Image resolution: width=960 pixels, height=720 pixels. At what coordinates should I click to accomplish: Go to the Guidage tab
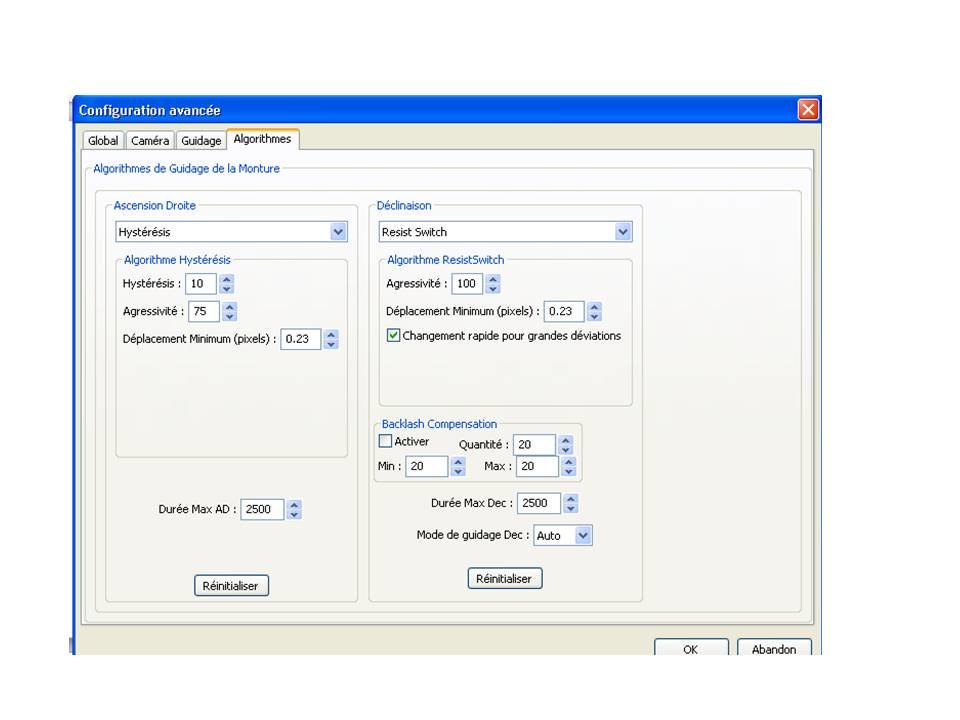pyautogui.click(x=201, y=141)
